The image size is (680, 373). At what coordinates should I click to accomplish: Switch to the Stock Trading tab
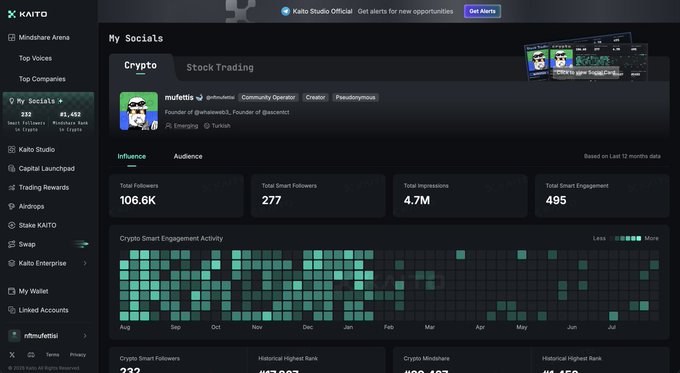[x=220, y=68]
